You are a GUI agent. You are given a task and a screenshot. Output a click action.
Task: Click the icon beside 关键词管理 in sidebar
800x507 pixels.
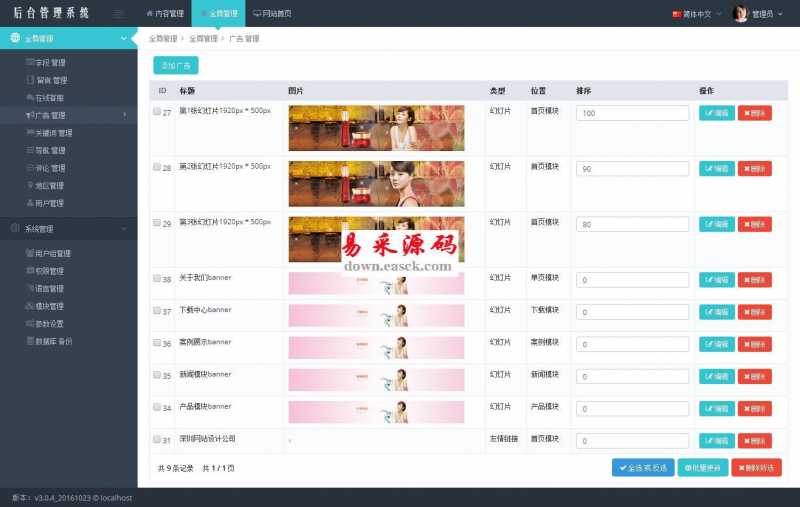click(30, 133)
